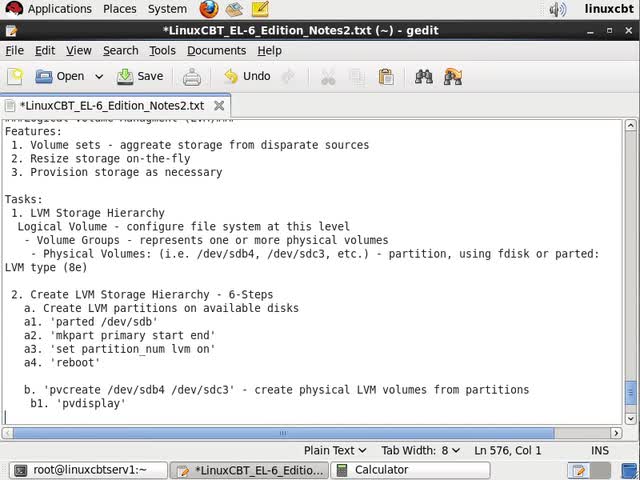Click the linuxcbt user name in panel

pyautogui.click(x=609, y=9)
